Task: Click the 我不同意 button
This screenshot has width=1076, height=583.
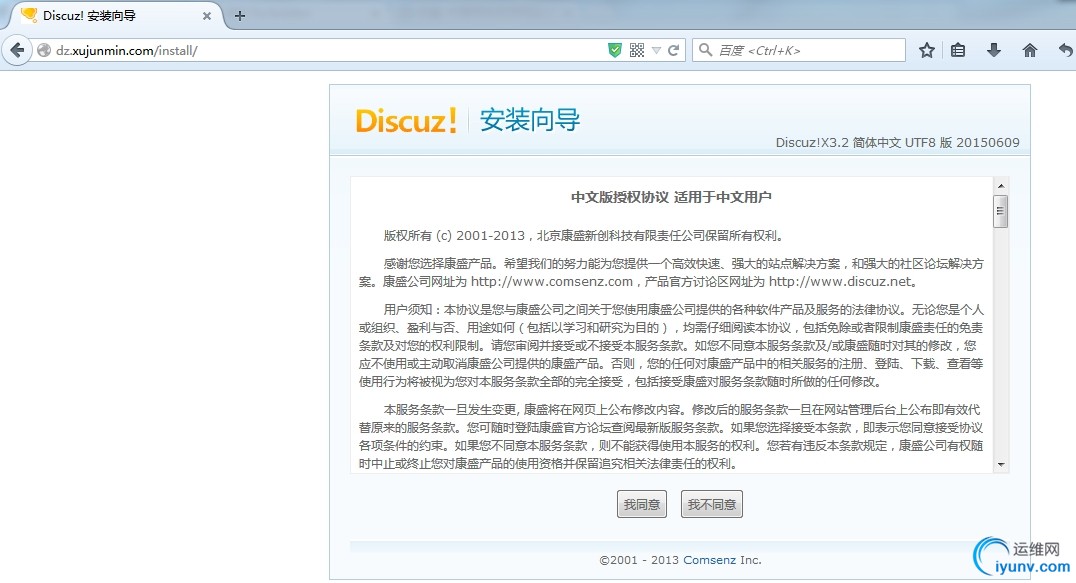Action: click(712, 504)
